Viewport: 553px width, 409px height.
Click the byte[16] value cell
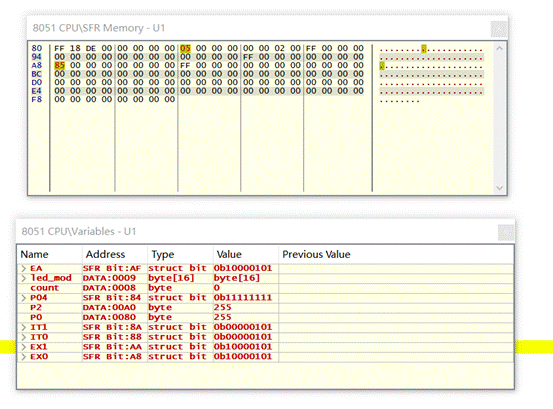click(x=237, y=278)
